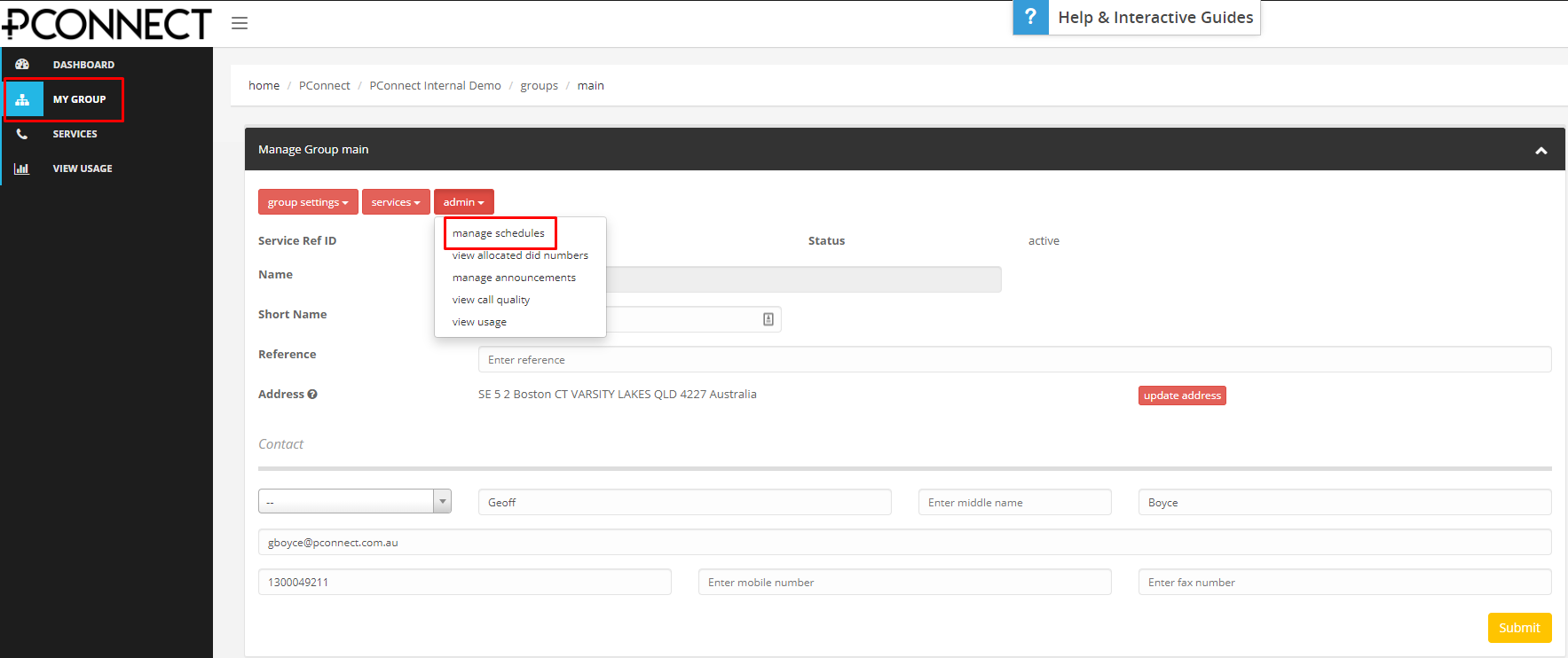The image size is (1568, 658).
Task: Close the admin dropdown button
Action: tap(463, 202)
